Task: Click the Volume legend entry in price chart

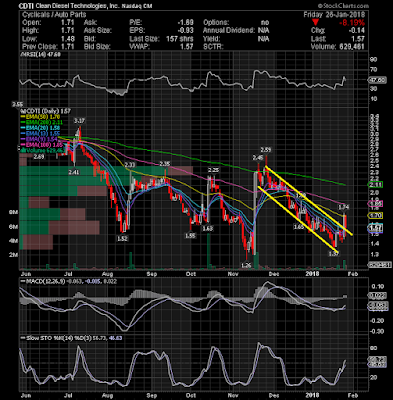Action: point(43,151)
